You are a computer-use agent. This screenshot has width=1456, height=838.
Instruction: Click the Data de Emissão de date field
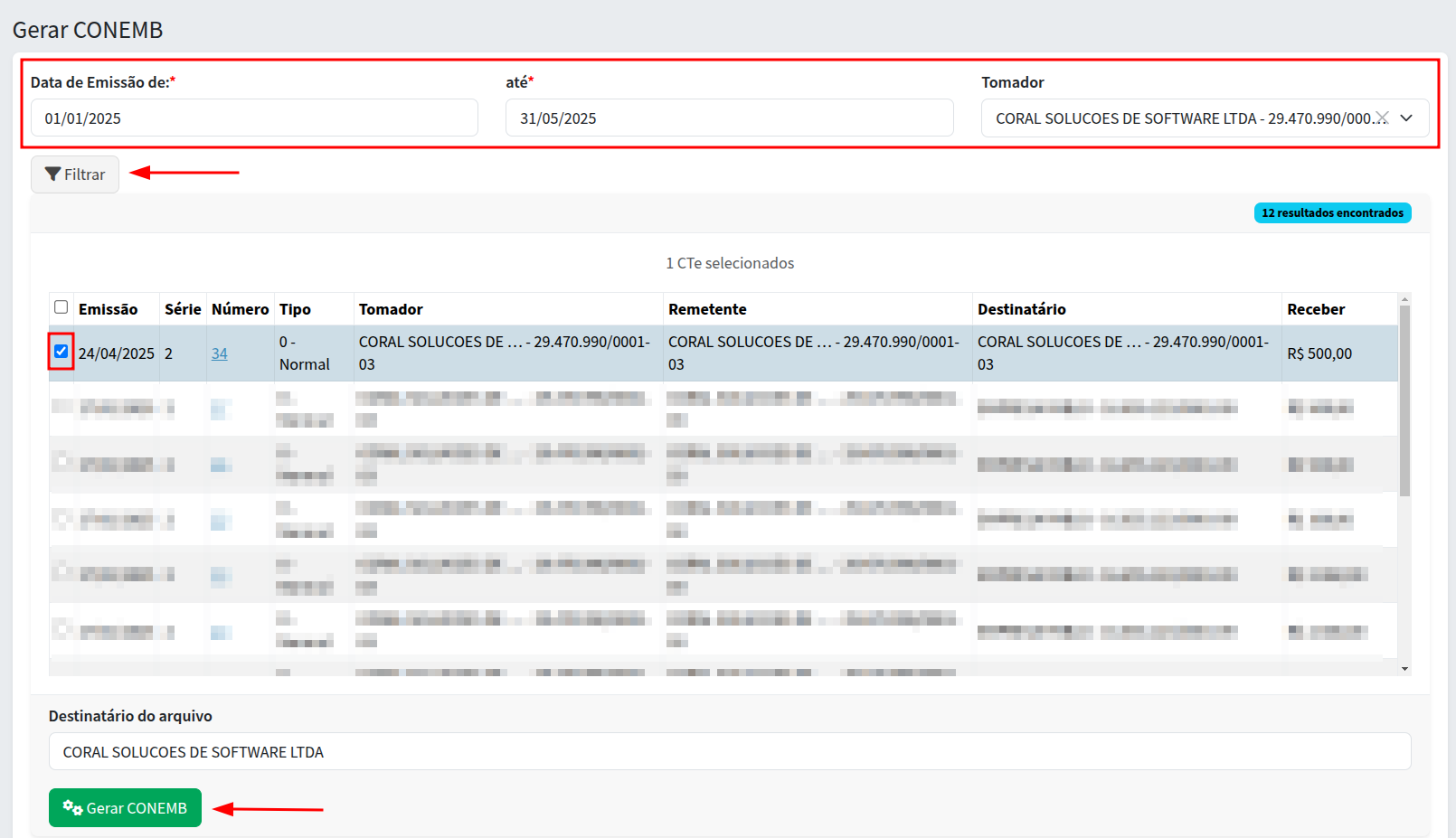pyautogui.click(x=254, y=118)
